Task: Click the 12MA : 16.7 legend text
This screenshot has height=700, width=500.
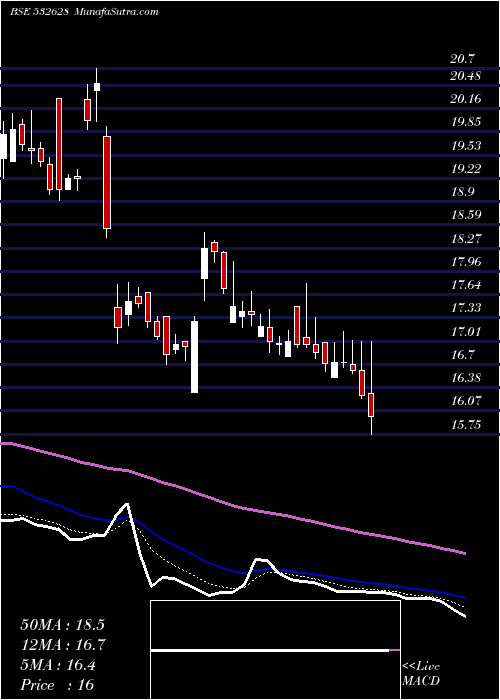Action: tap(62, 645)
